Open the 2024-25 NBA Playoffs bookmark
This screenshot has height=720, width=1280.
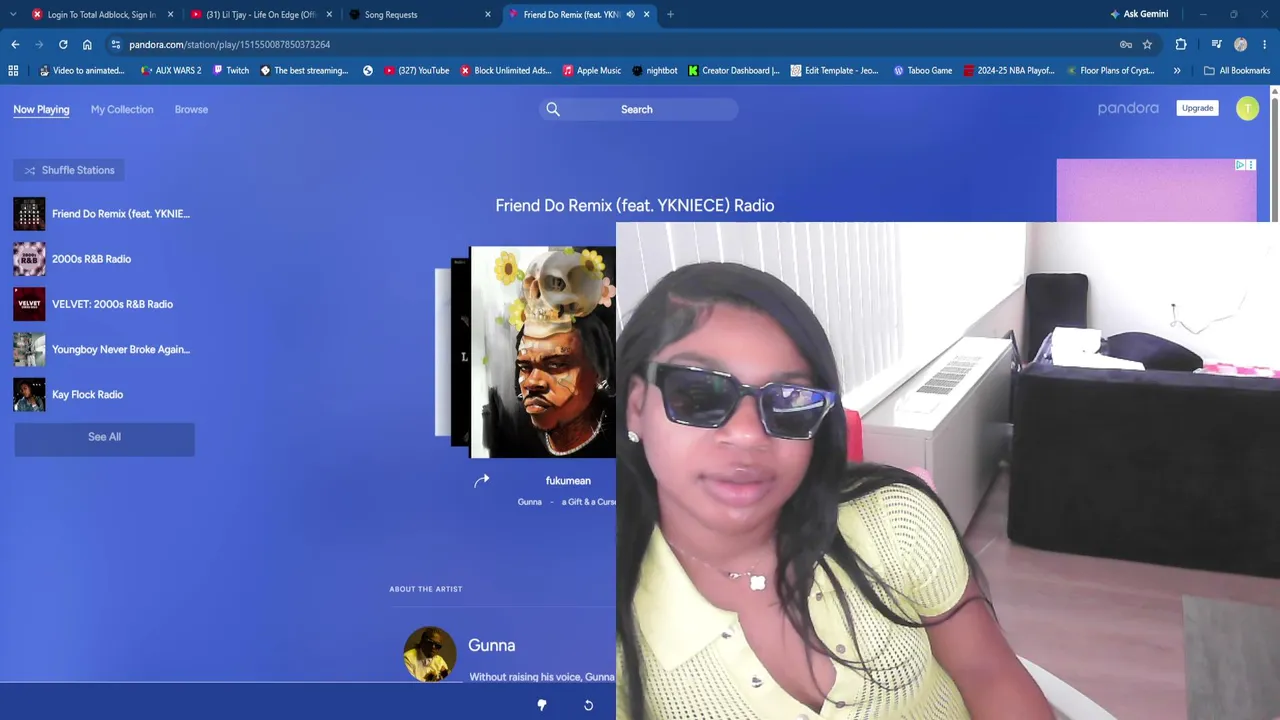click(x=1009, y=70)
